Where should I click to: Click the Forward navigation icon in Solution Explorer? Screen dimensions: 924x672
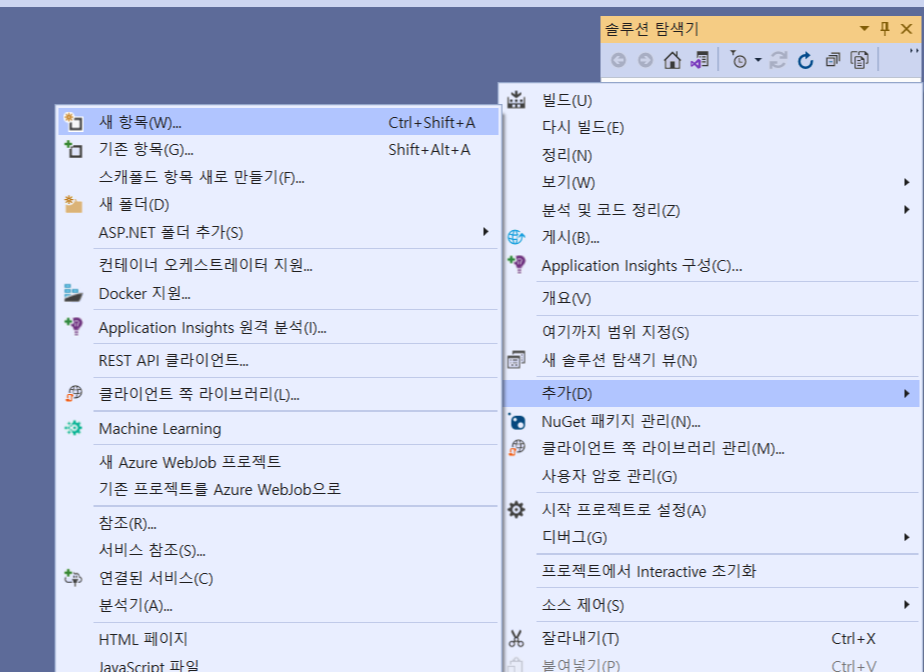[645, 60]
